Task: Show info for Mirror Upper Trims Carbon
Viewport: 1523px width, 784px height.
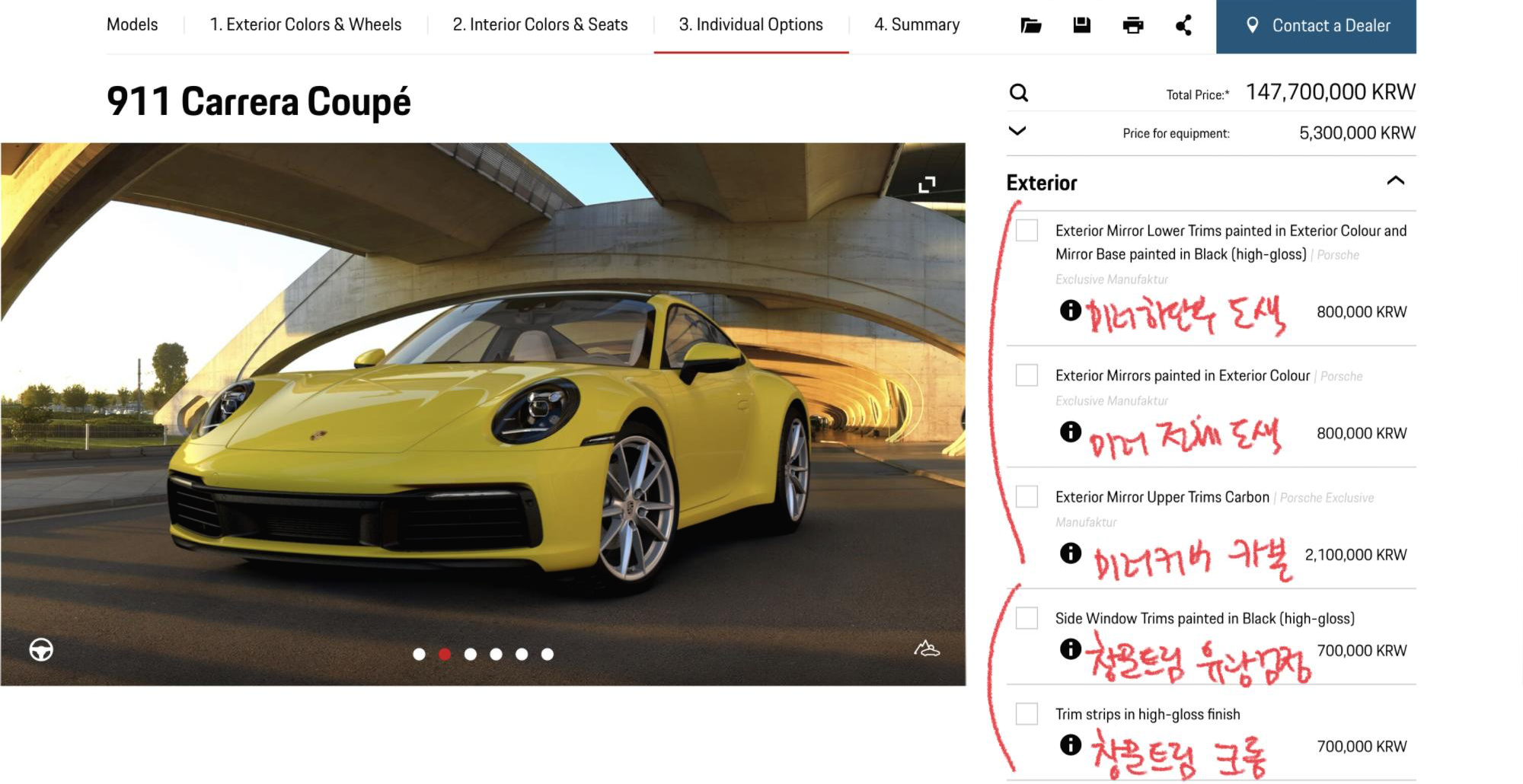Action: point(1070,553)
